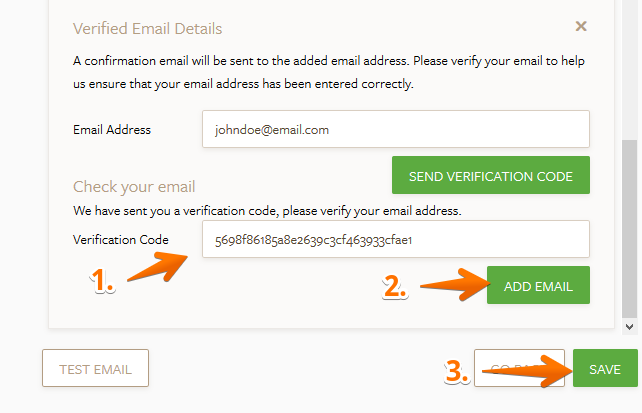
Task: Click the Check your email heading
Action: point(134,186)
